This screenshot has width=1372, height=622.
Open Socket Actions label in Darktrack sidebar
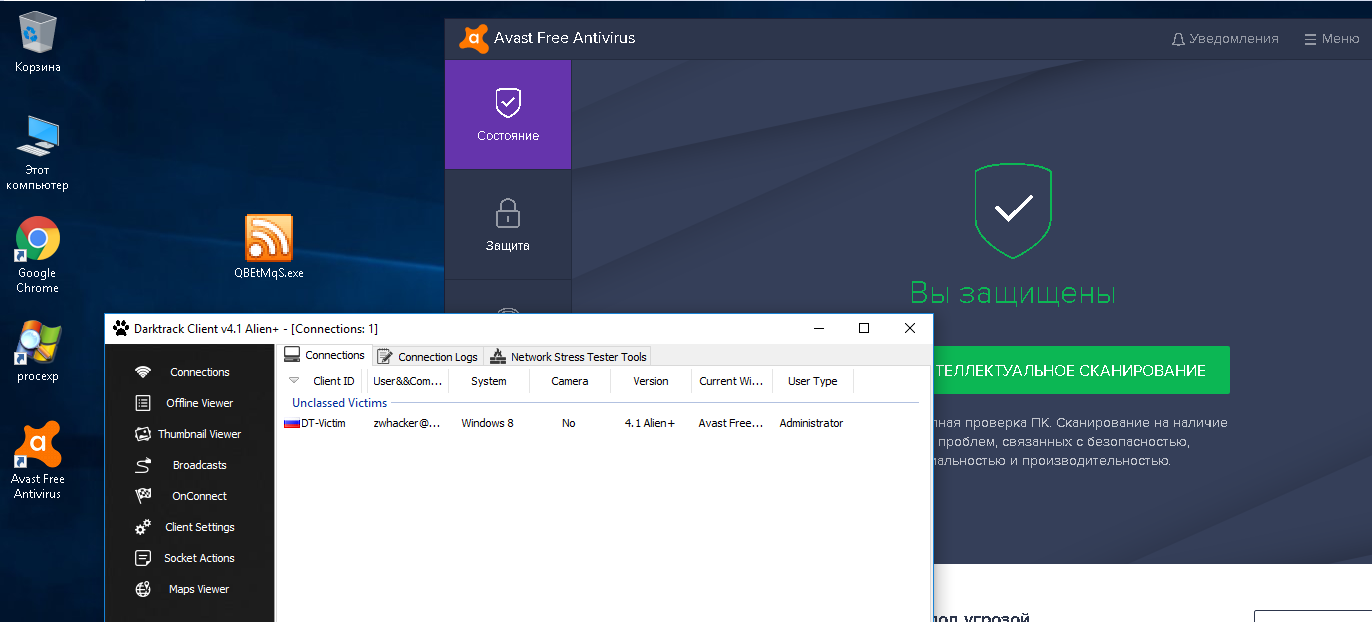pyautogui.click(x=199, y=558)
